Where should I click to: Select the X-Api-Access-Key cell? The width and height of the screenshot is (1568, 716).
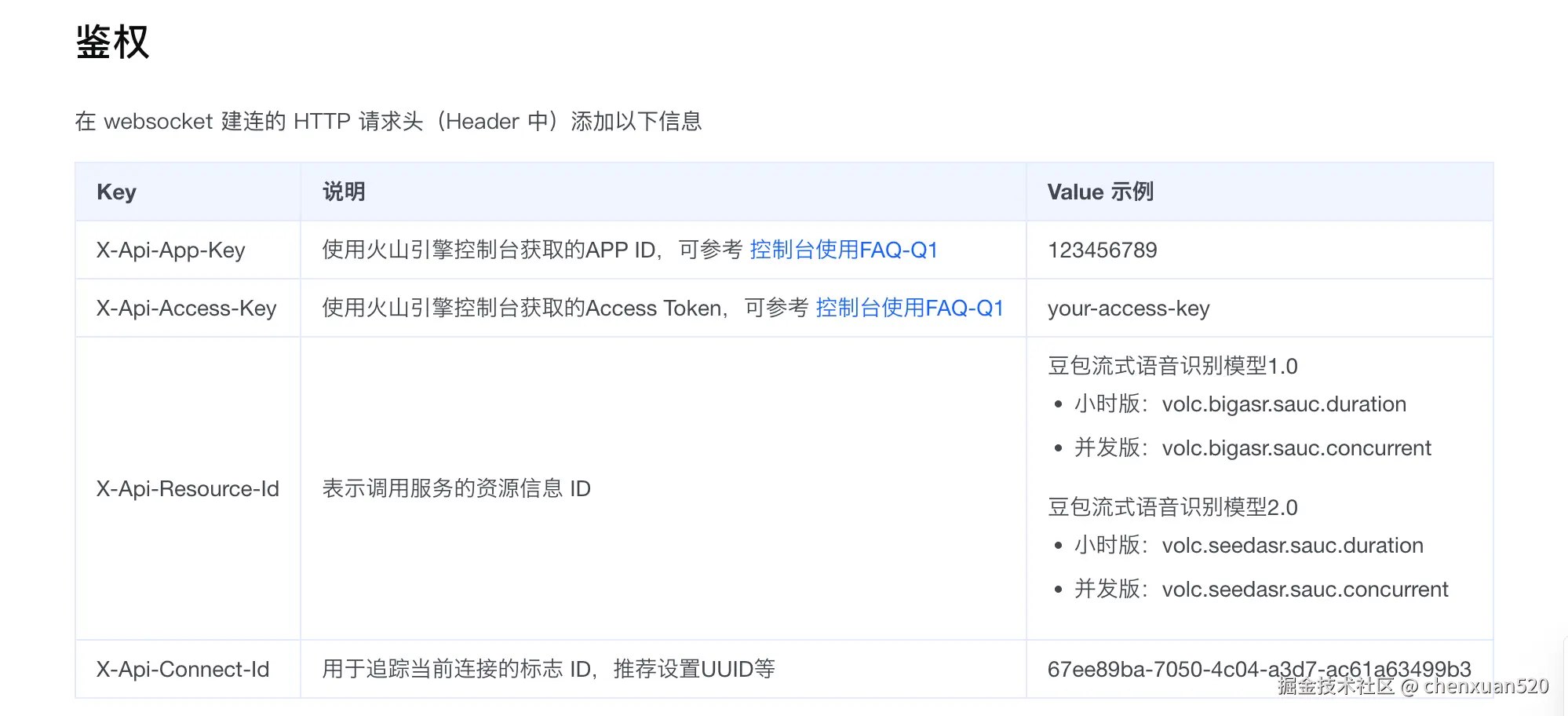[x=186, y=309]
